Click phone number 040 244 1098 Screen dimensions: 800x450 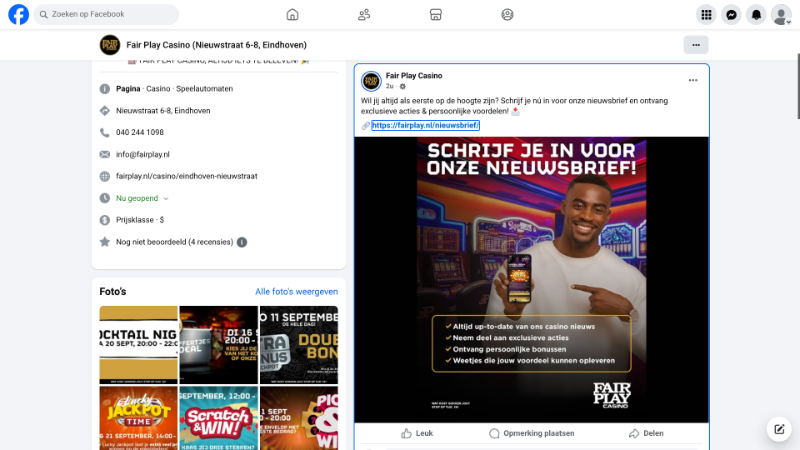coord(140,133)
